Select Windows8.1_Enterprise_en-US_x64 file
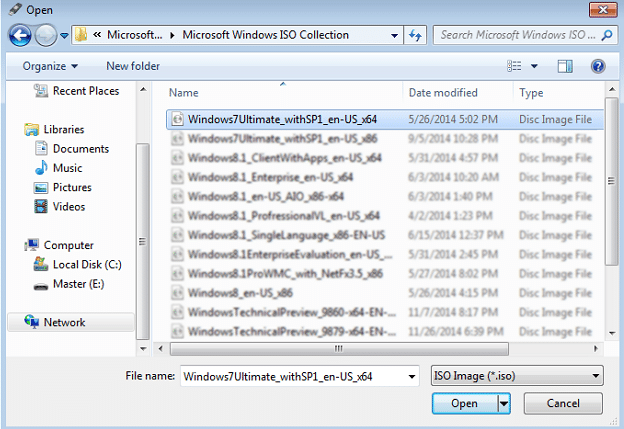624x429 pixels. click(x=384, y=177)
